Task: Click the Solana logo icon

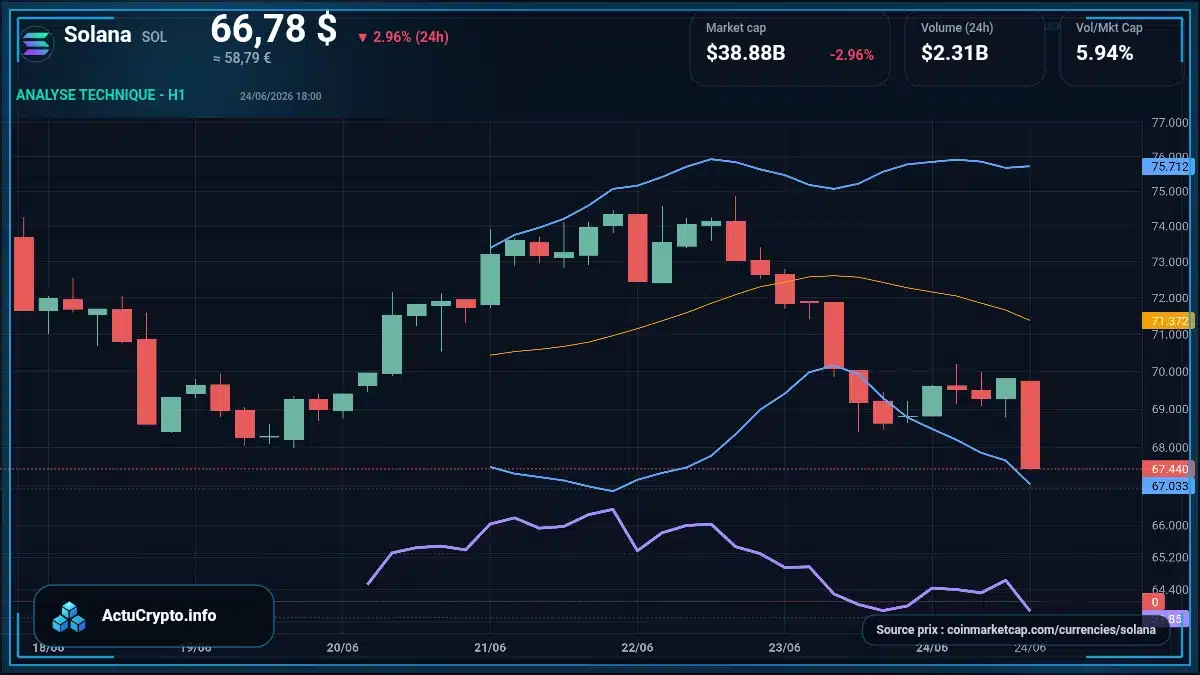Action: [x=36, y=42]
